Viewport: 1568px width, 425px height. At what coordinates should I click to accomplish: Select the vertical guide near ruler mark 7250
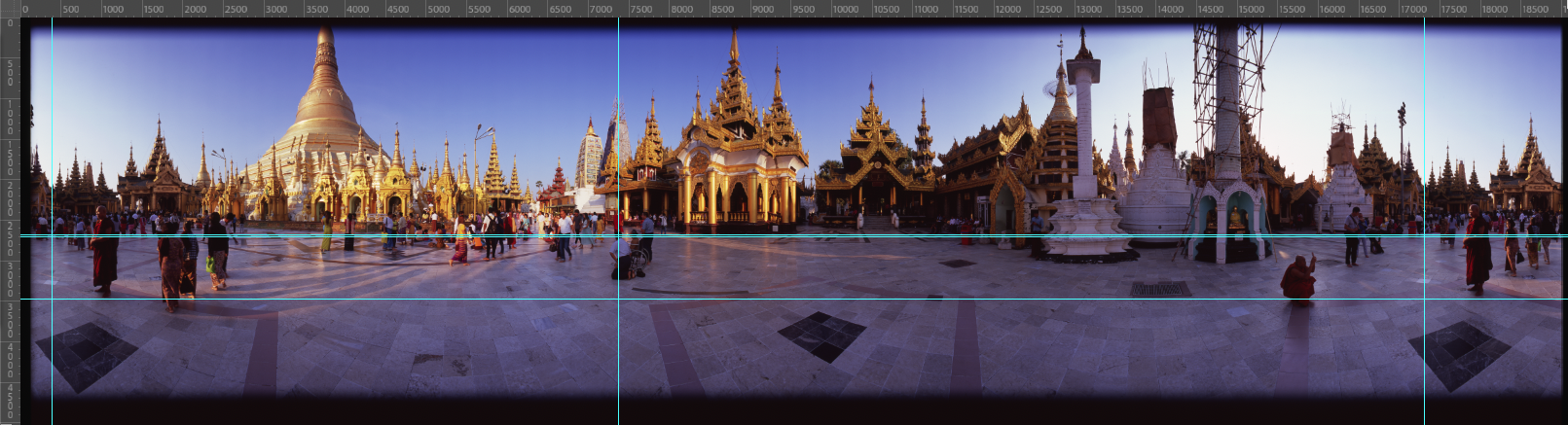coord(618,221)
